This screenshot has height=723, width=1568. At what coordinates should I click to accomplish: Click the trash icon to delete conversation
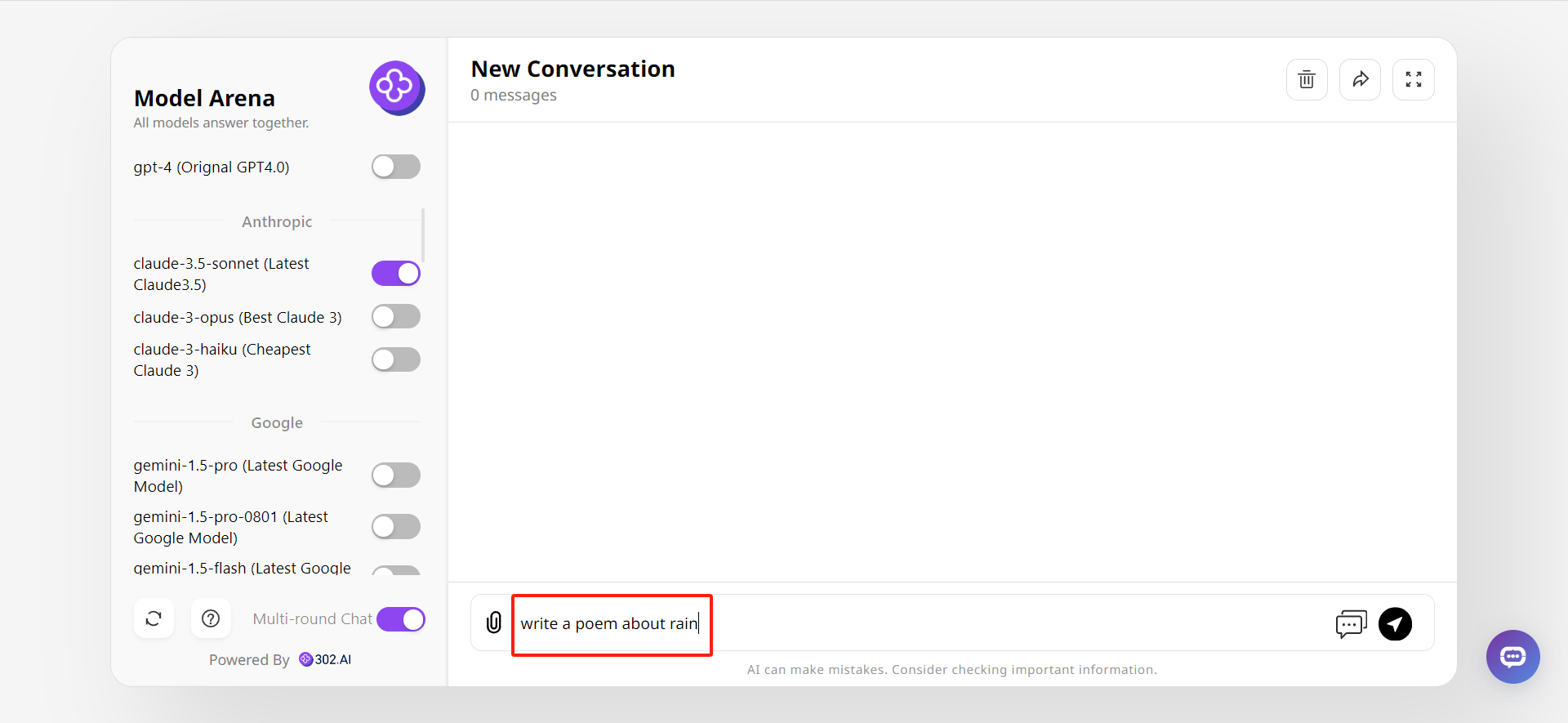click(1307, 80)
